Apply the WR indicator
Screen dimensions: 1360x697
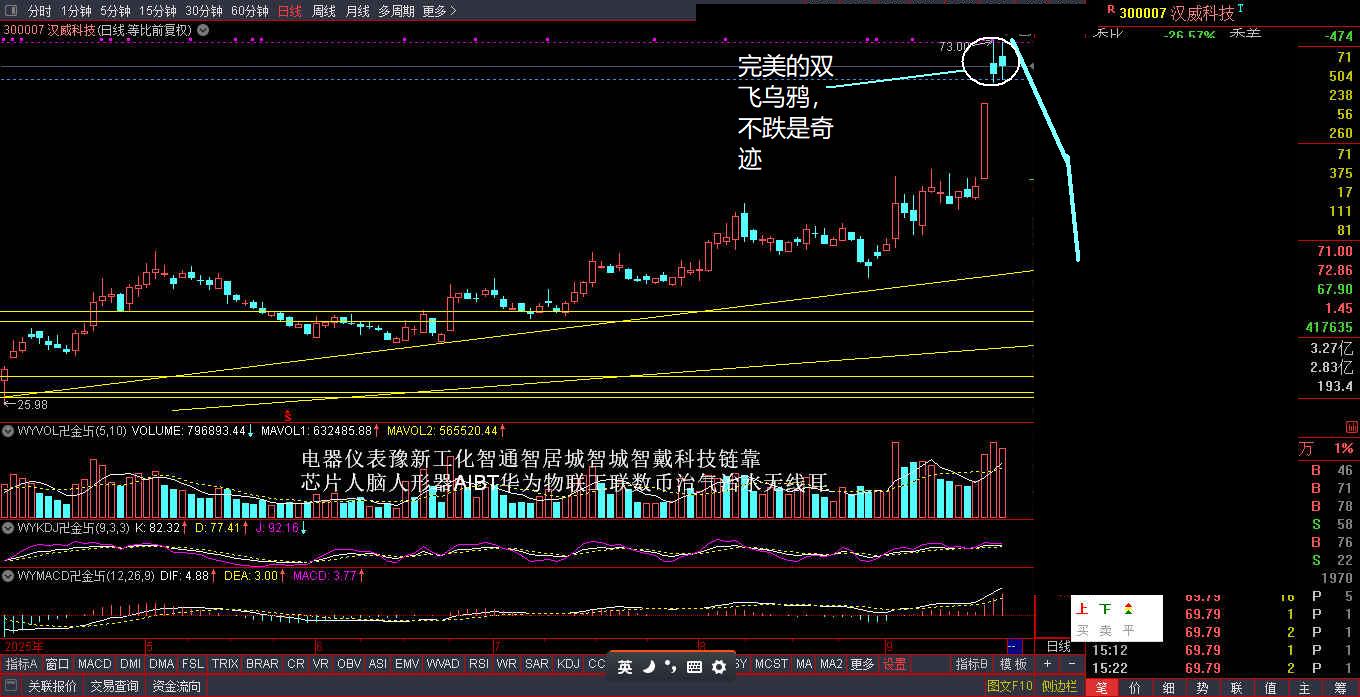click(x=507, y=664)
